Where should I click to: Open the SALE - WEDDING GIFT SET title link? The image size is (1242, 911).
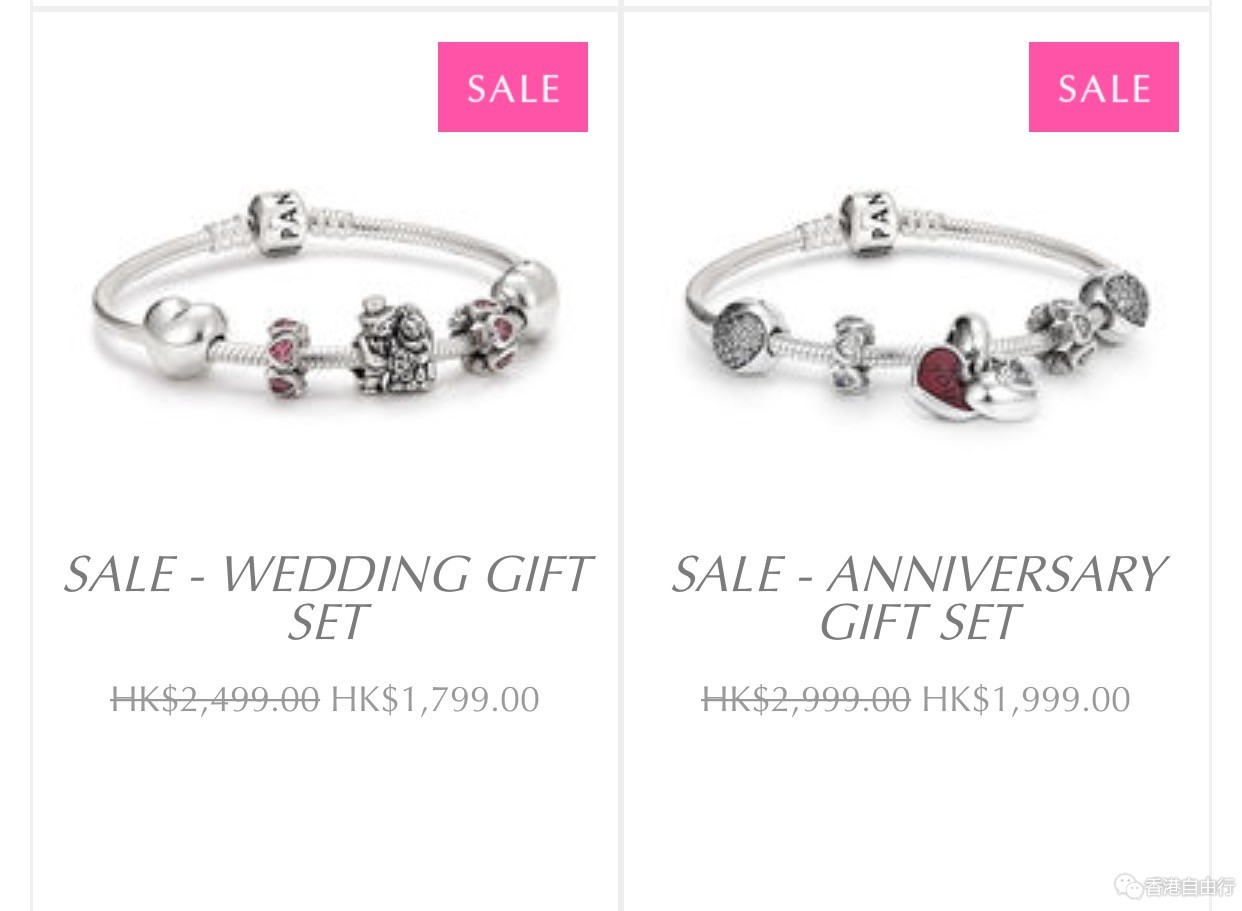(x=326, y=598)
